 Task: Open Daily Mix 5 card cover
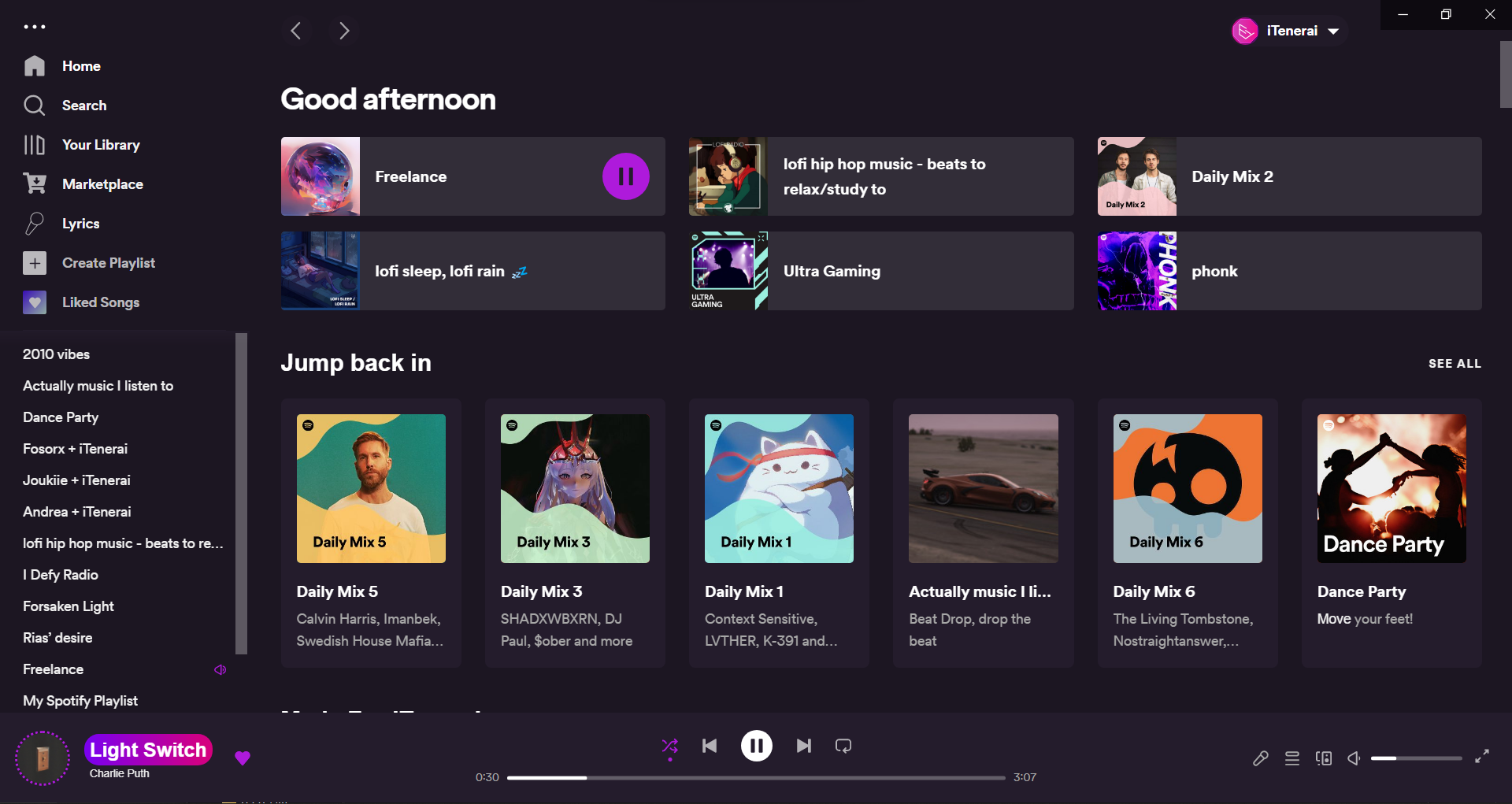click(x=371, y=488)
